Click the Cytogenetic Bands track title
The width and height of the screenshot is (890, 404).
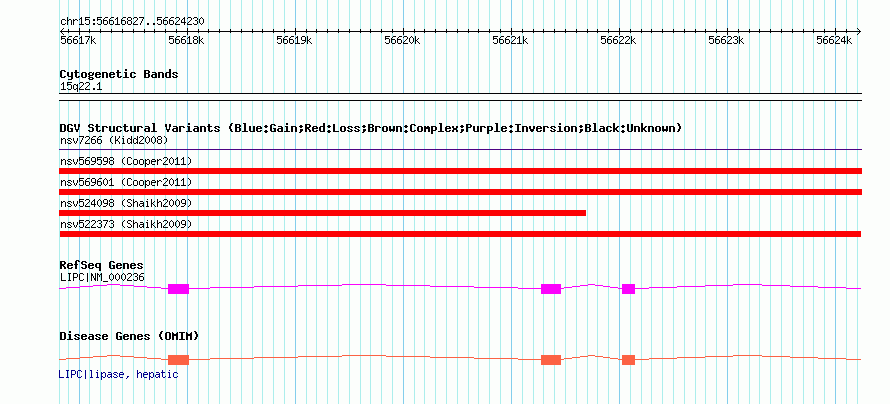point(119,74)
